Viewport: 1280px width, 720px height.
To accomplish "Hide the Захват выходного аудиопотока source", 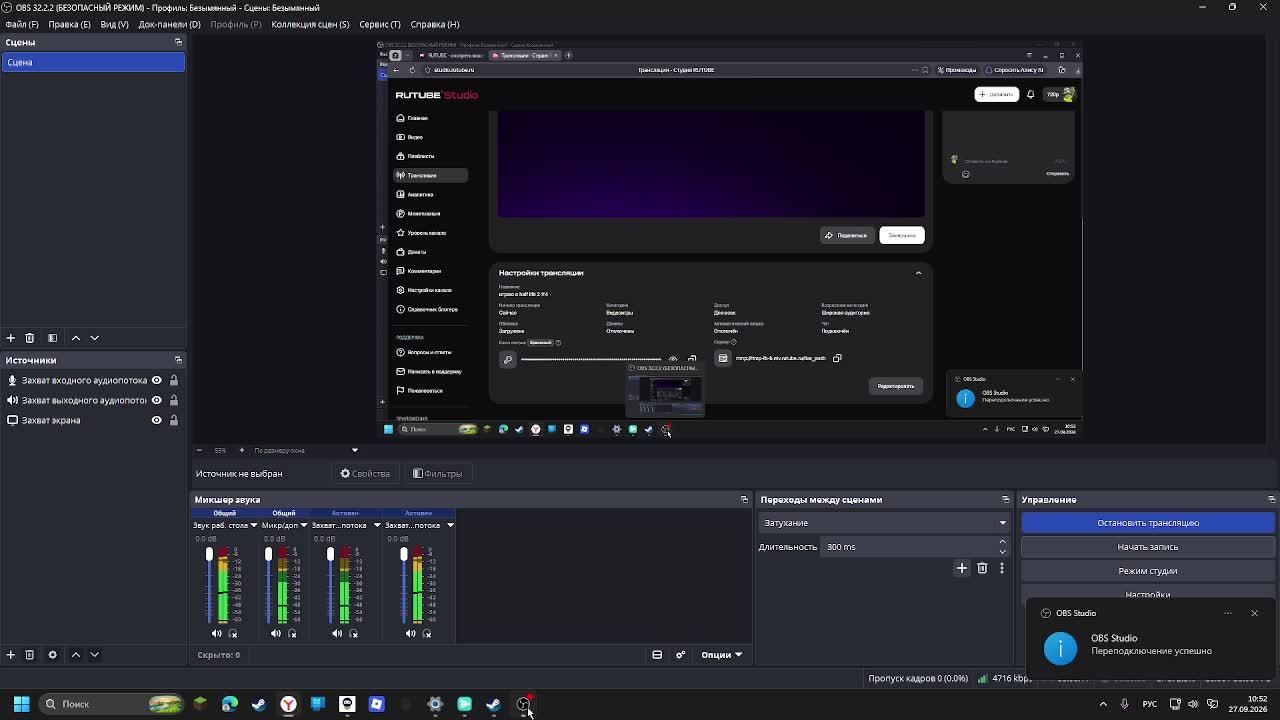I will [x=156, y=400].
